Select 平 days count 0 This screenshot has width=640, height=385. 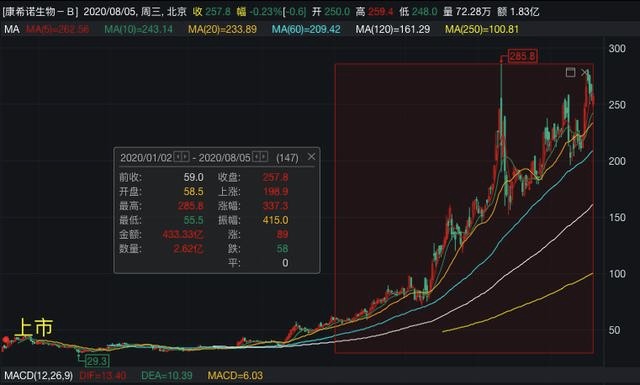(x=285, y=263)
